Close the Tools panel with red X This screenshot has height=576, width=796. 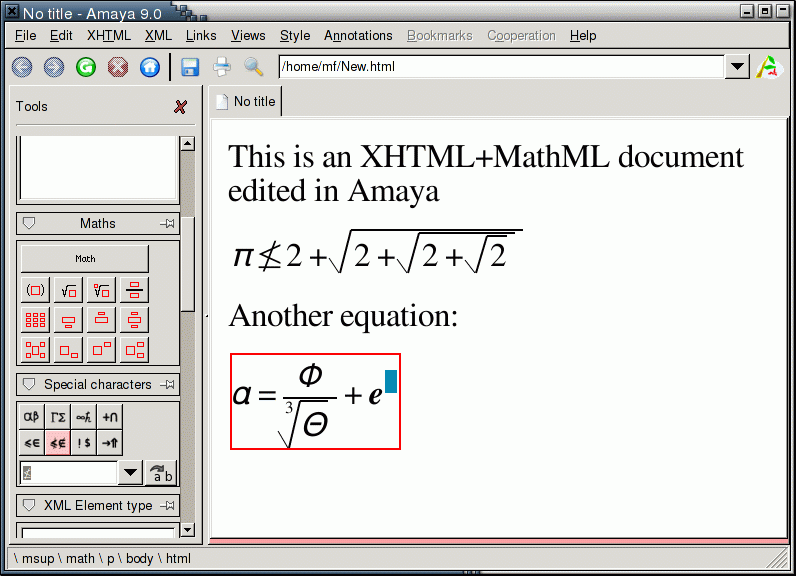(180, 107)
